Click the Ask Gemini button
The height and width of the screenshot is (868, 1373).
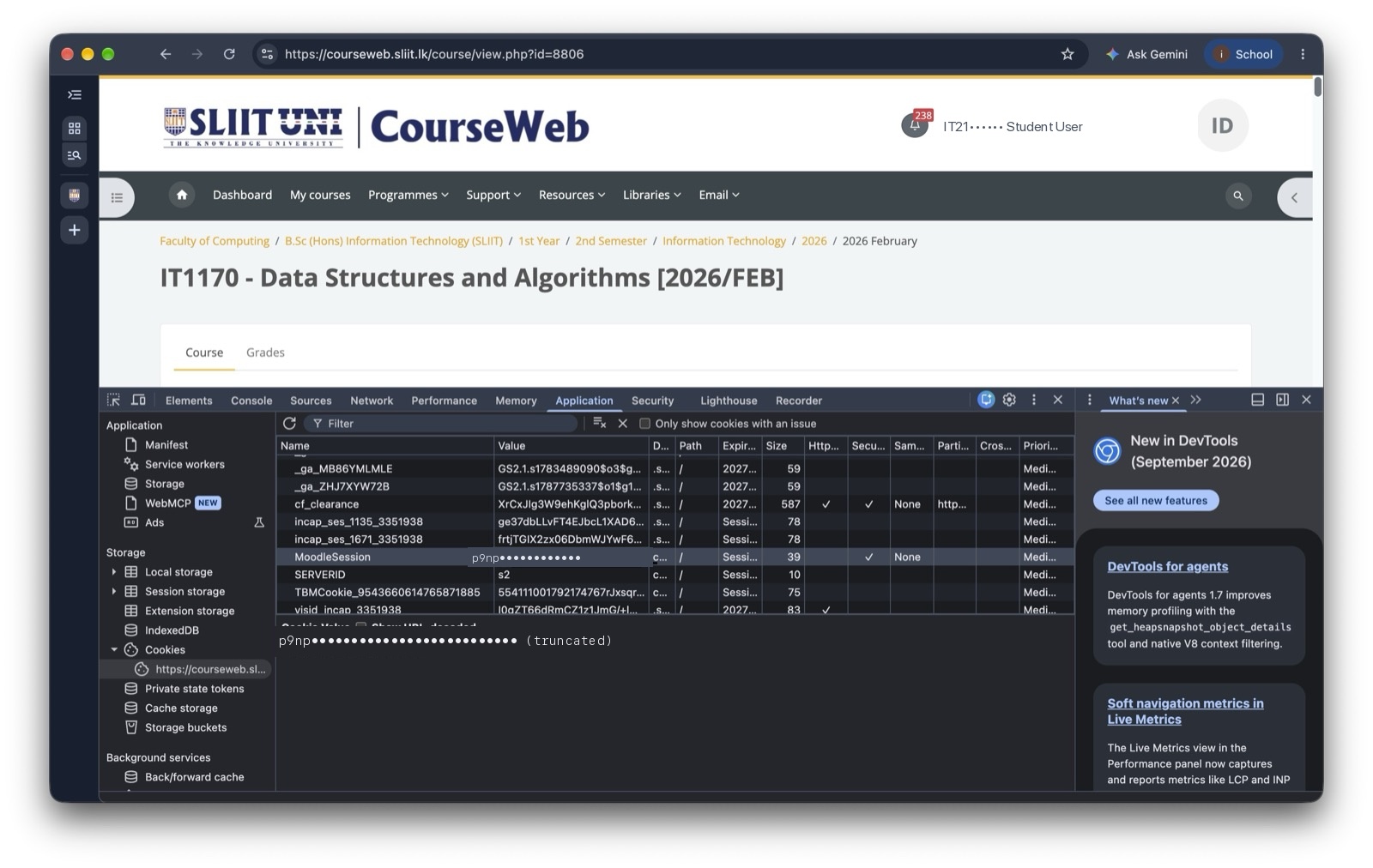(x=1146, y=54)
